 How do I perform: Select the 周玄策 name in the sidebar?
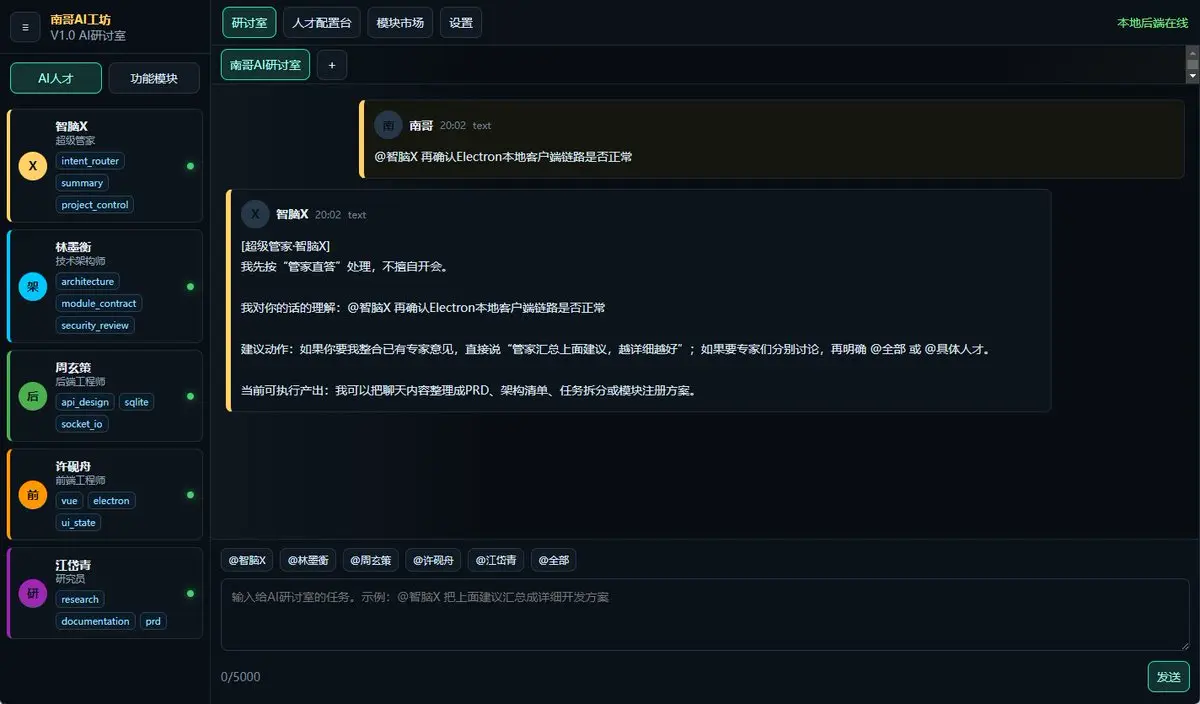(x=74, y=368)
